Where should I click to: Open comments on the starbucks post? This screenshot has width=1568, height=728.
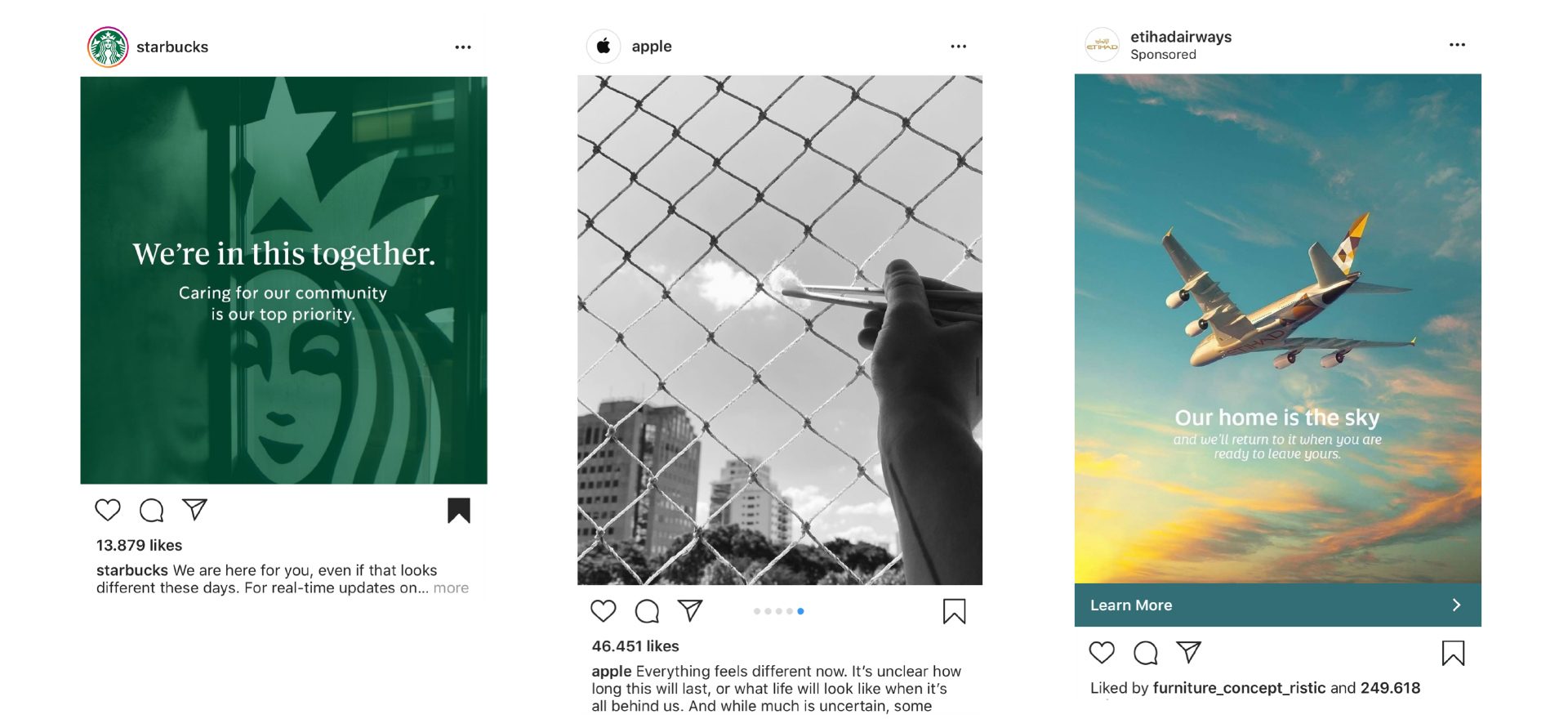151,510
